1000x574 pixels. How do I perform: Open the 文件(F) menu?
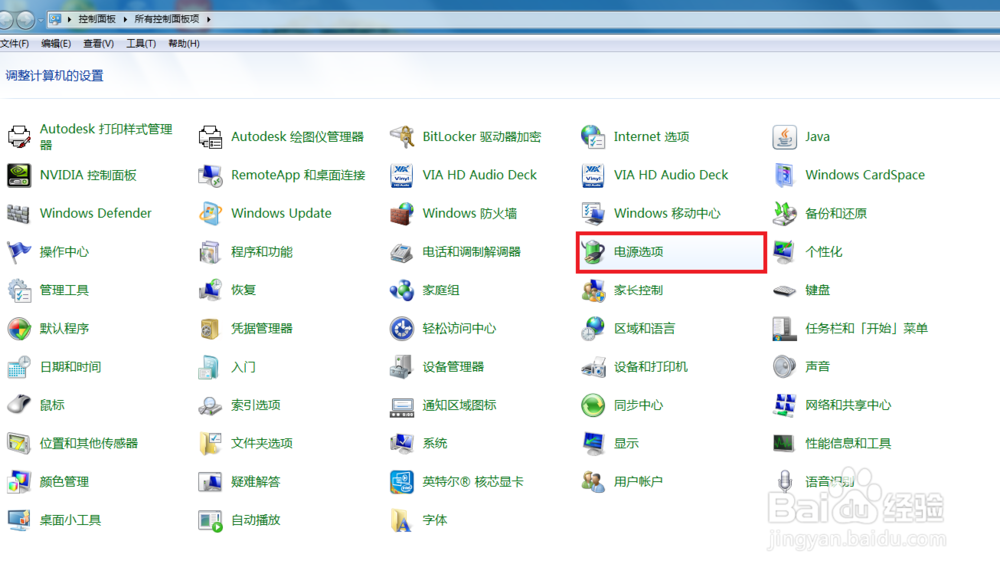(x=14, y=43)
